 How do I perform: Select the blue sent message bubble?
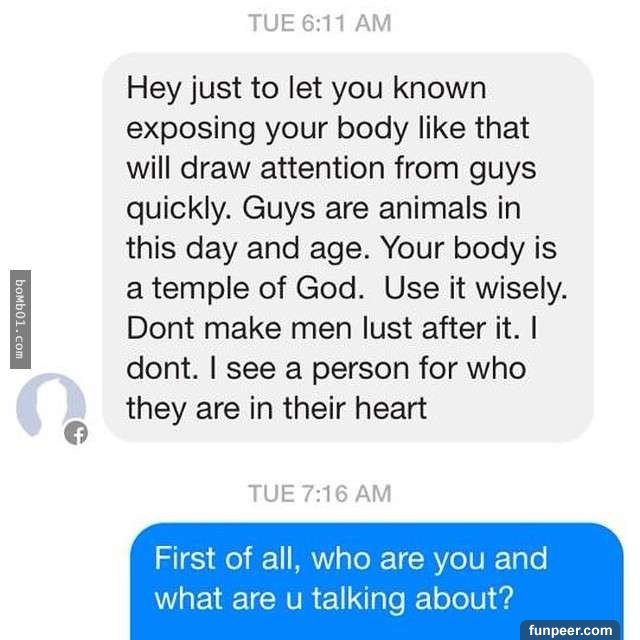click(377, 581)
